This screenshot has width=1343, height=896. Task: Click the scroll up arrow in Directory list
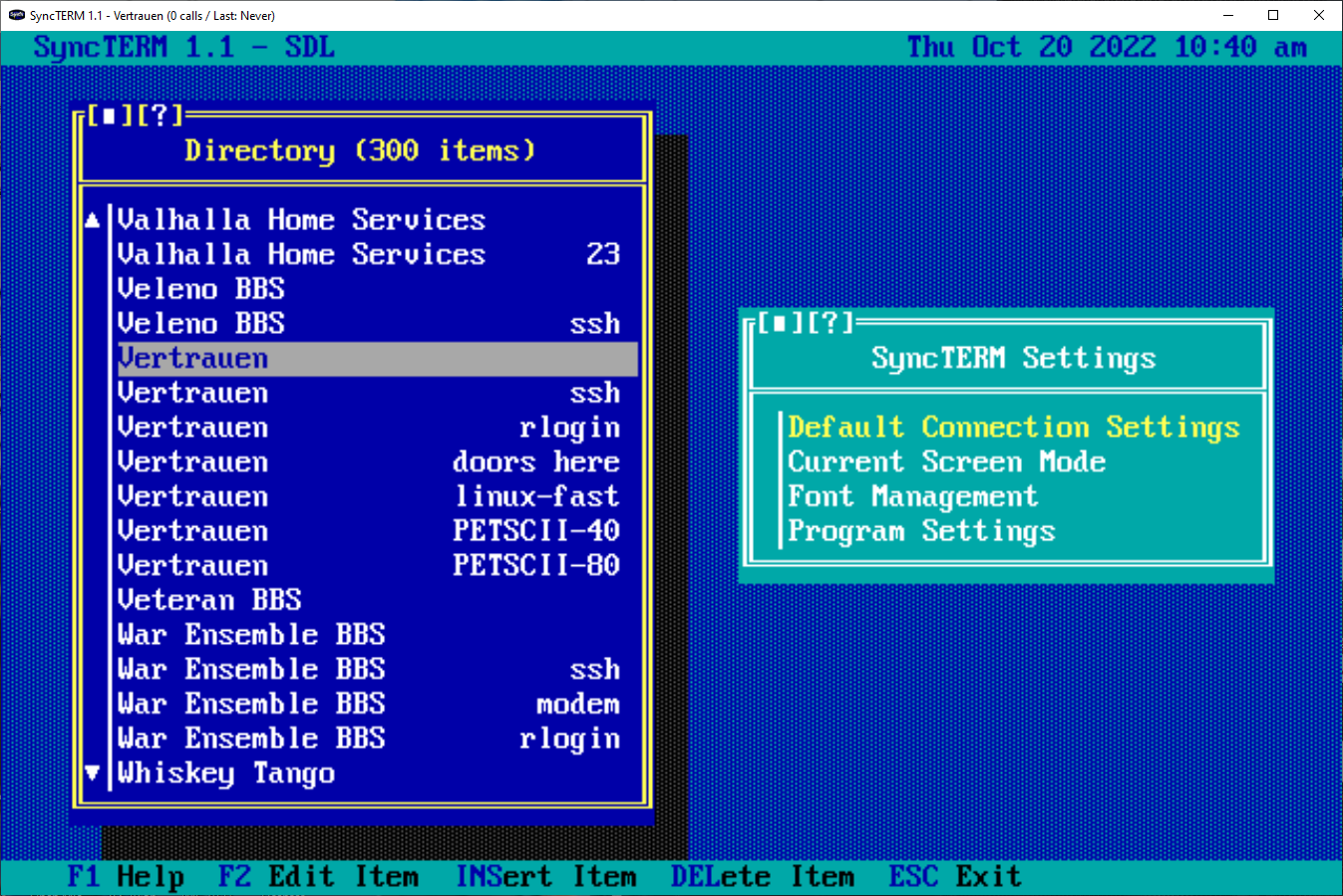click(x=93, y=220)
